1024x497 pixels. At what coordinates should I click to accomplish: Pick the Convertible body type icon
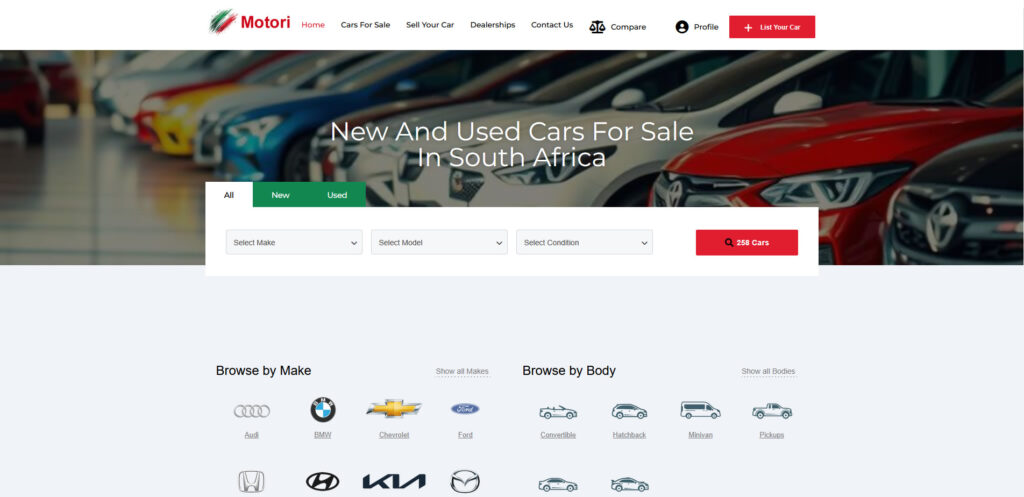pos(558,412)
